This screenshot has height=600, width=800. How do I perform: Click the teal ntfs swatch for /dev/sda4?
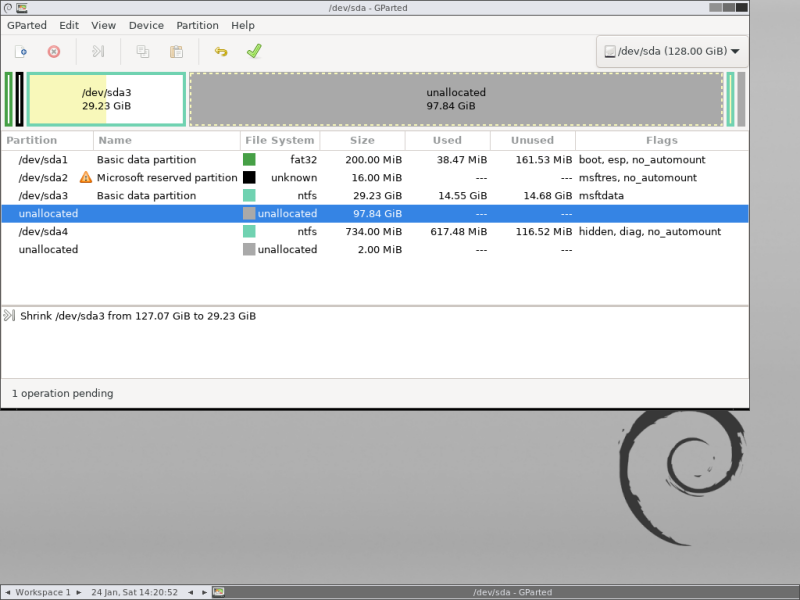click(x=249, y=232)
